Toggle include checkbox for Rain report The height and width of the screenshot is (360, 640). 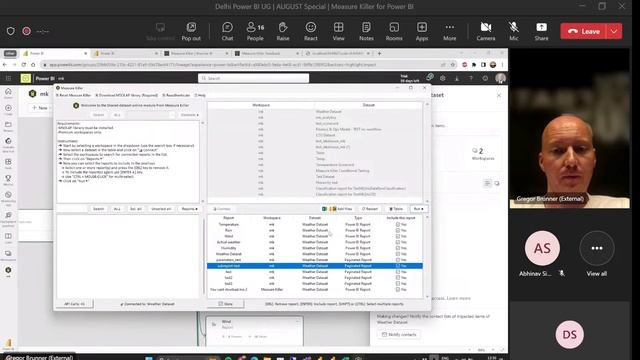pyautogui.click(x=398, y=230)
